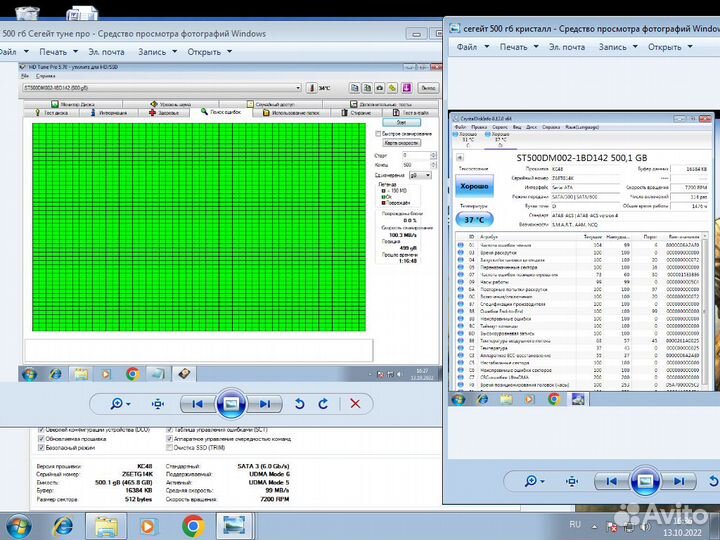Start slideshow in right кристалл viewer
The width and height of the screenshot is (720, 540).
coord(645,481)
